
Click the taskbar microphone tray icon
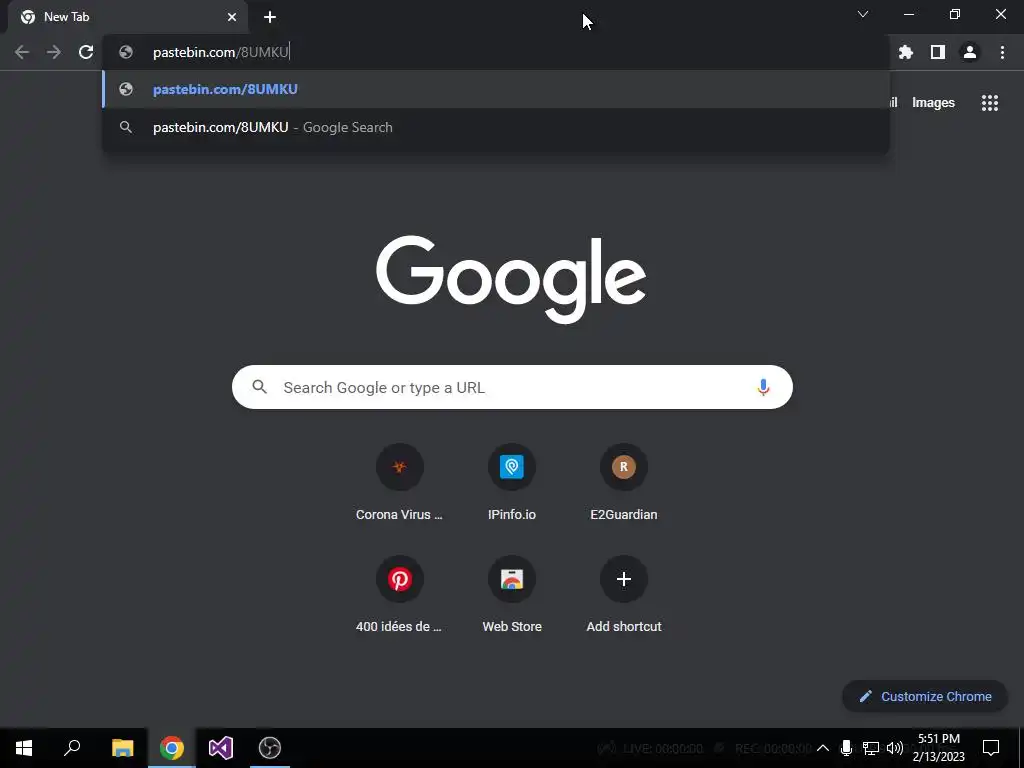(846, 748)
